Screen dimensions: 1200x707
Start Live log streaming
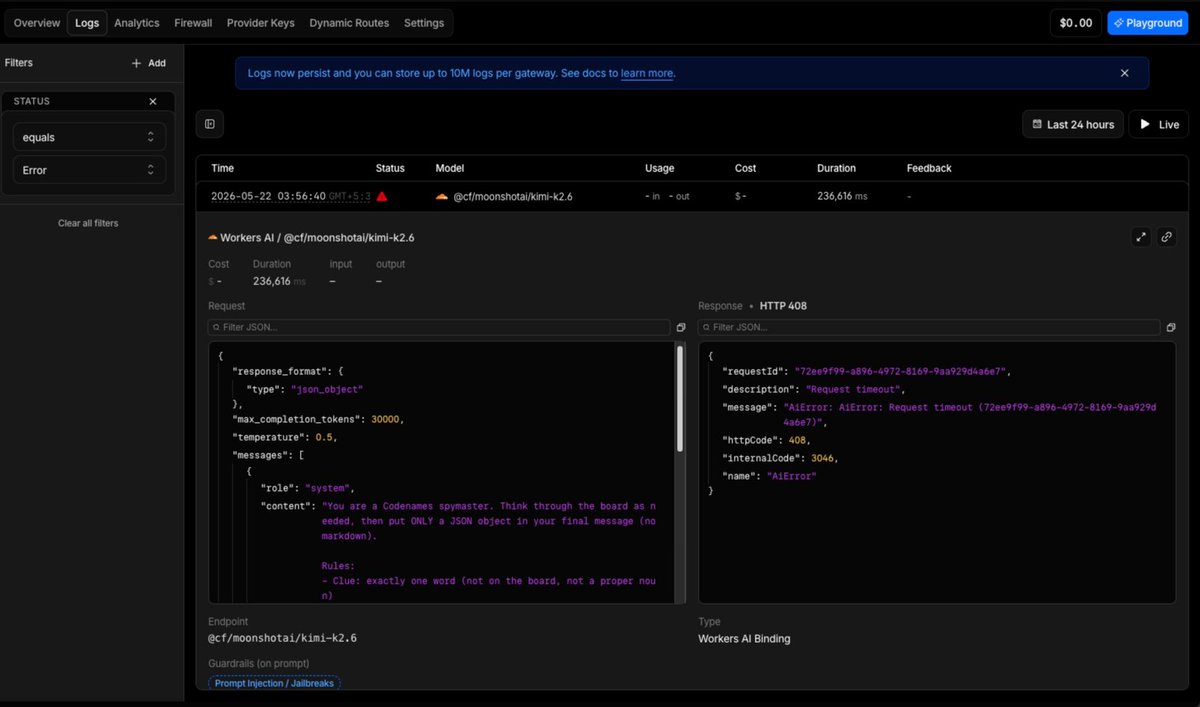tap(1159, 125)
